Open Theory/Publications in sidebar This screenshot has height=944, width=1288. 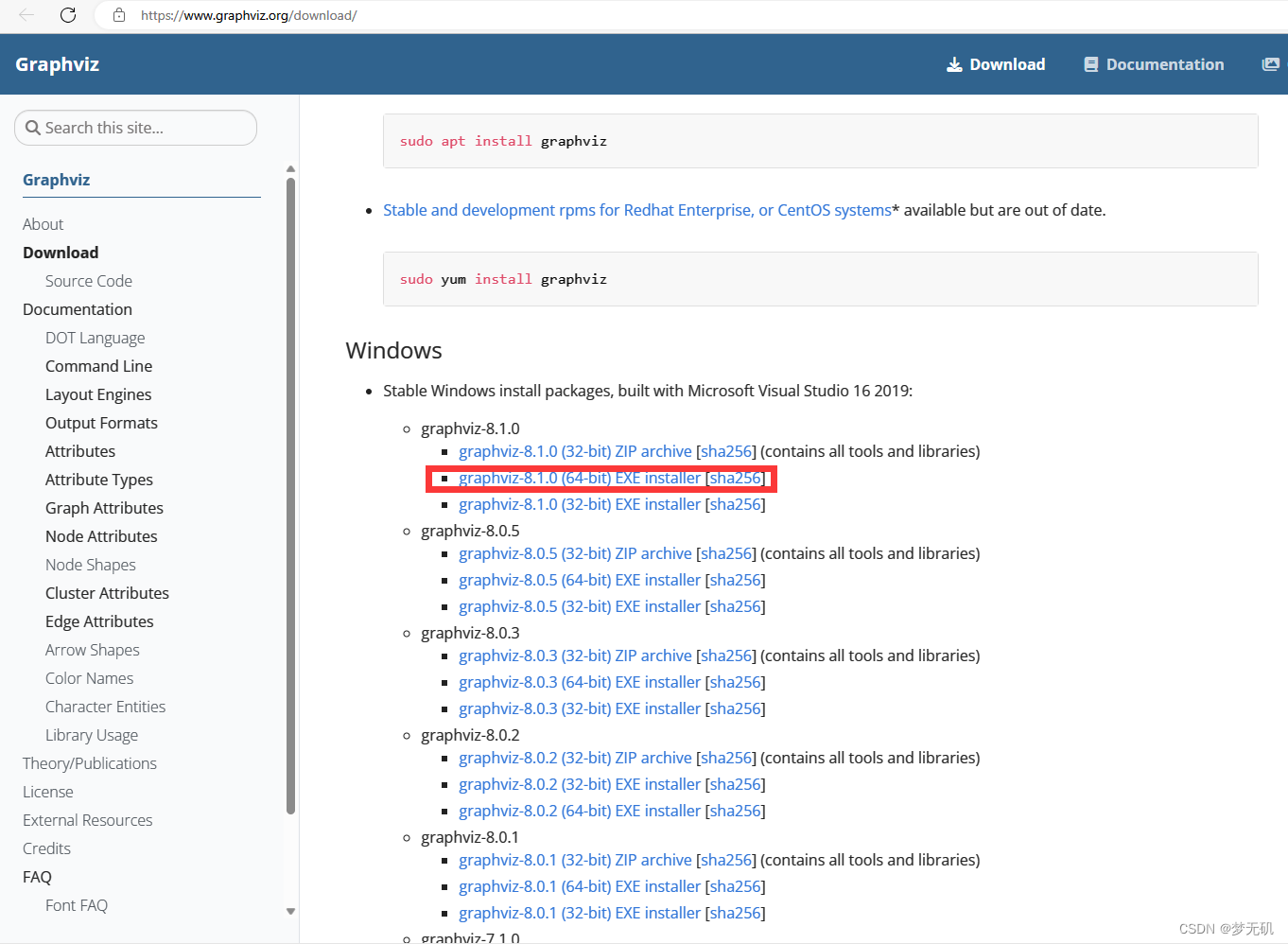click(90, 763)
